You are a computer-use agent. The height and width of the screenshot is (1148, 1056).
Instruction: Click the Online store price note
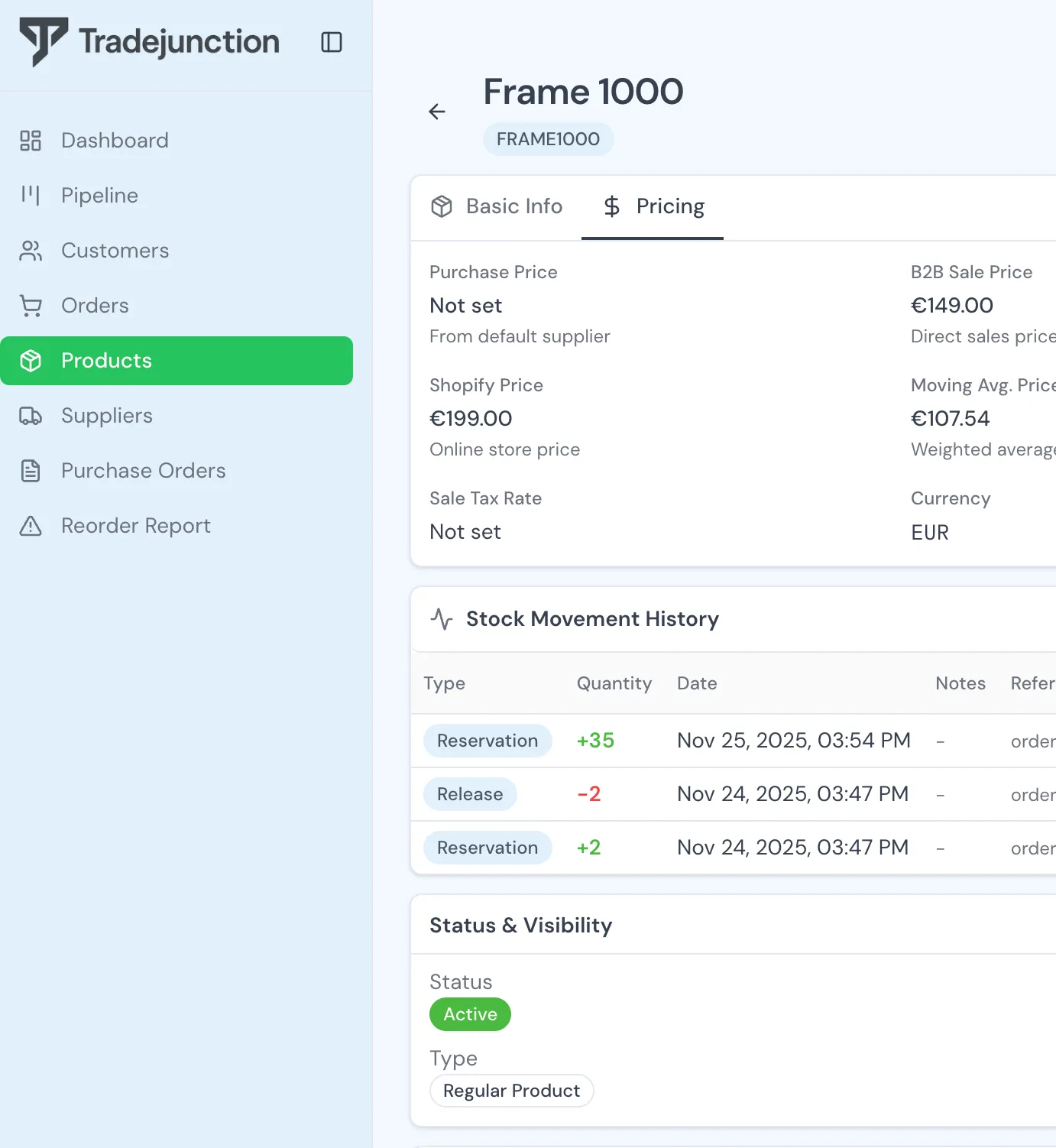coord(504,449)
